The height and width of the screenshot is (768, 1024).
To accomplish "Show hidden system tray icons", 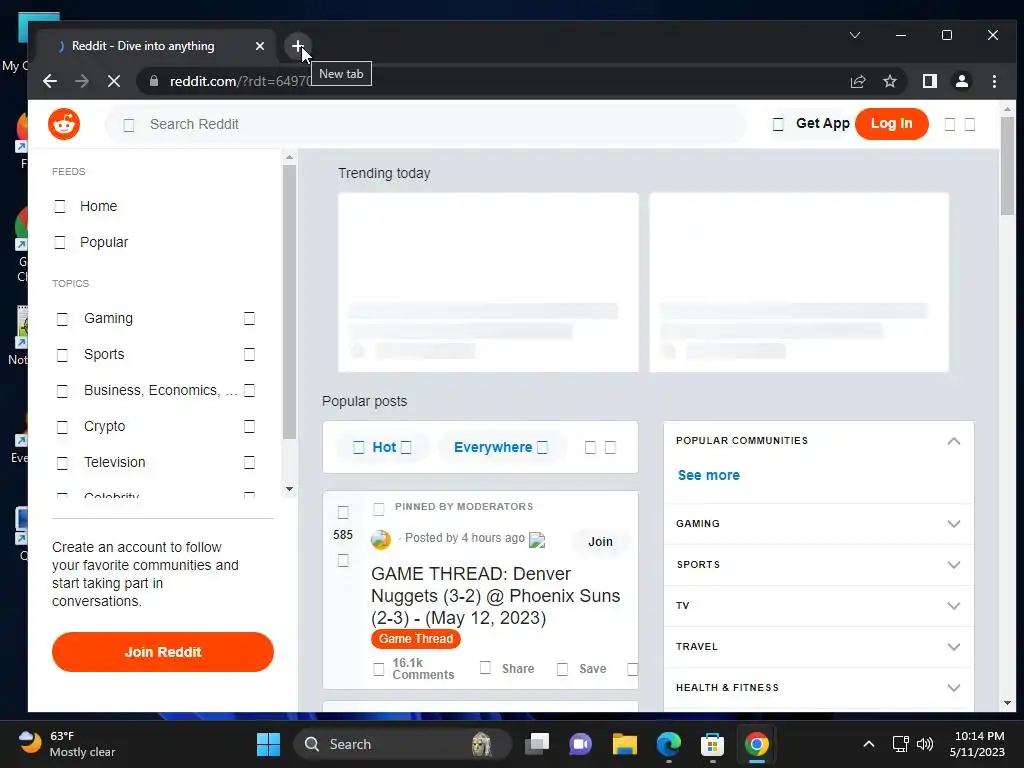I will click(869, 744).
